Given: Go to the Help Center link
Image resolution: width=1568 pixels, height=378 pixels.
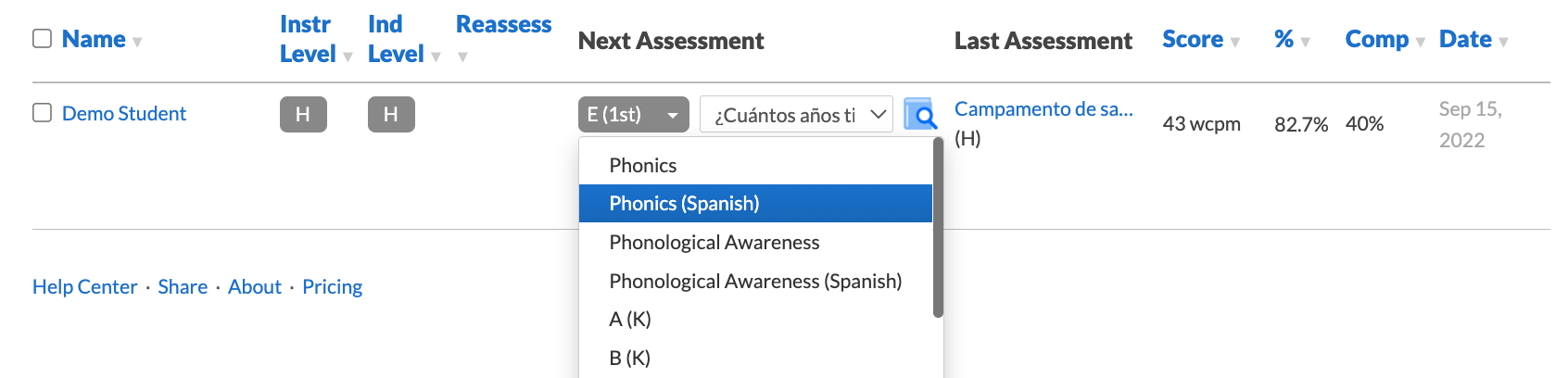Looking at the screenshot, I should pos(84,286).
